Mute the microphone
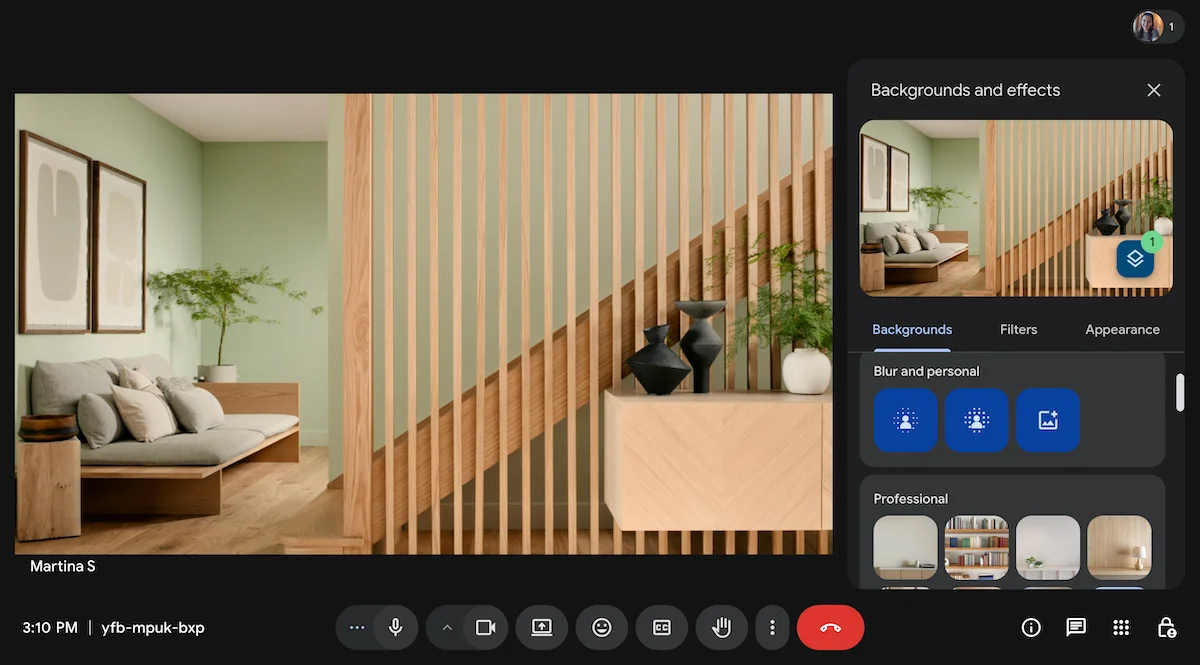The width and height of the screenshot is (1200, 665). click(395, 627)
